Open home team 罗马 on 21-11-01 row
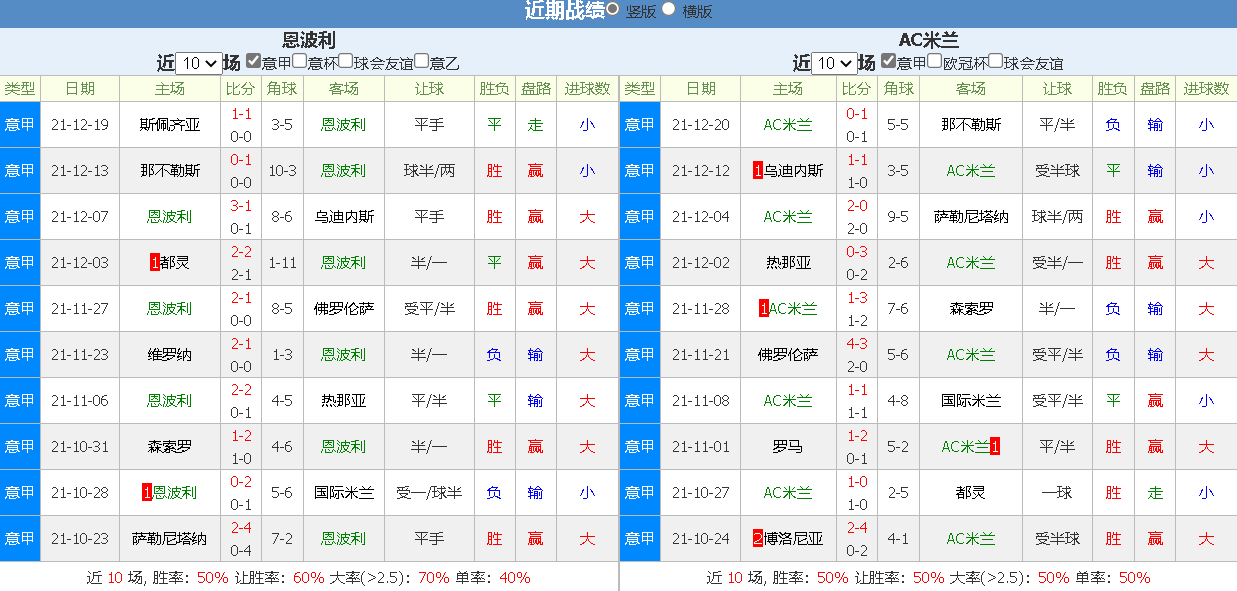Image resolution: width=1237 pixels, height=591 pixels. (788, 447)
